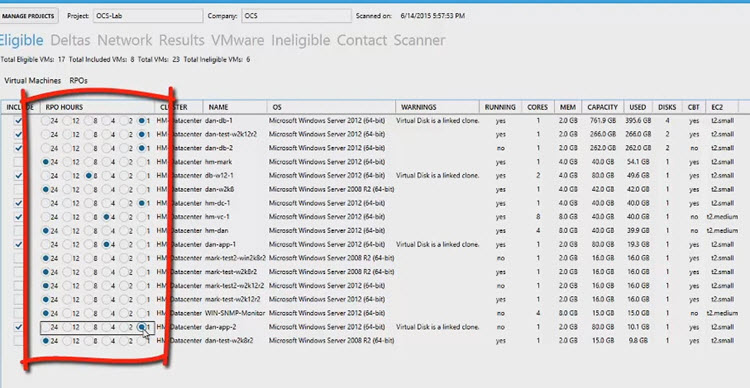Set the hm-dan RPO to 4 hours

pyautogui.click(x=106, y=231)
